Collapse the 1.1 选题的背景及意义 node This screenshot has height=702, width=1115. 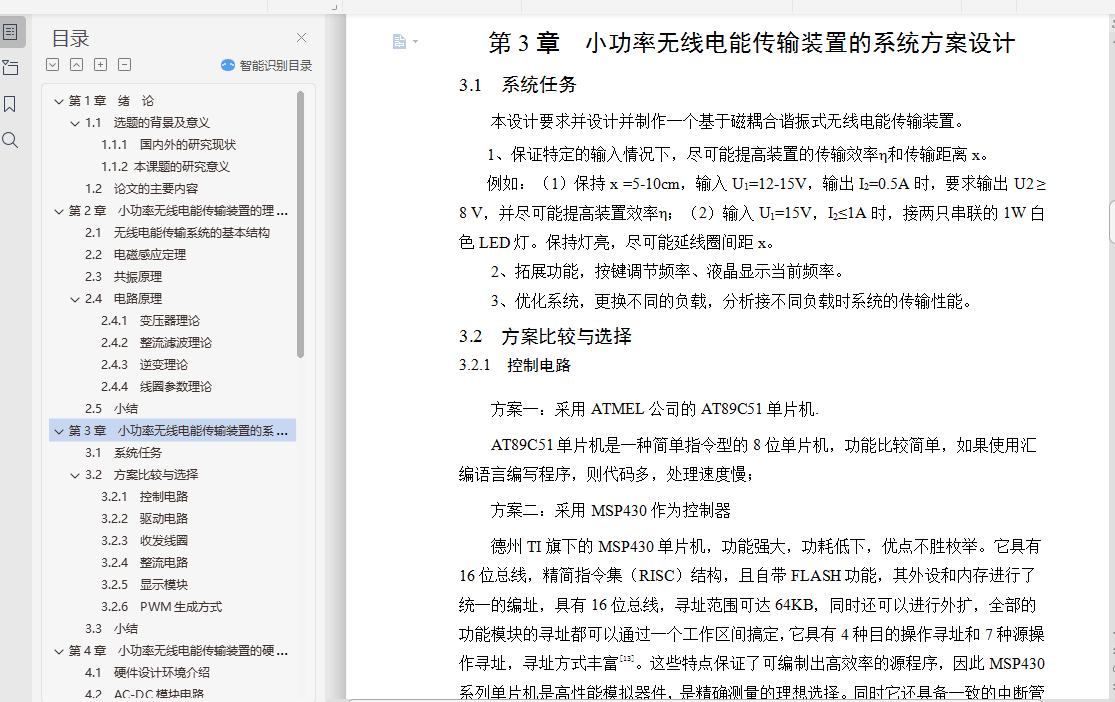(75, 123)
